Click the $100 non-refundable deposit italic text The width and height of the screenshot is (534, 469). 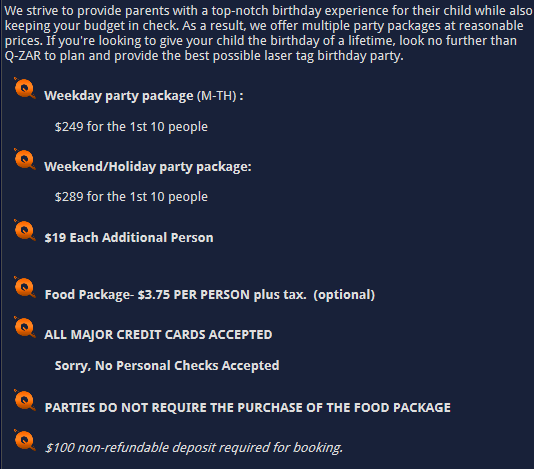[194, 448]
